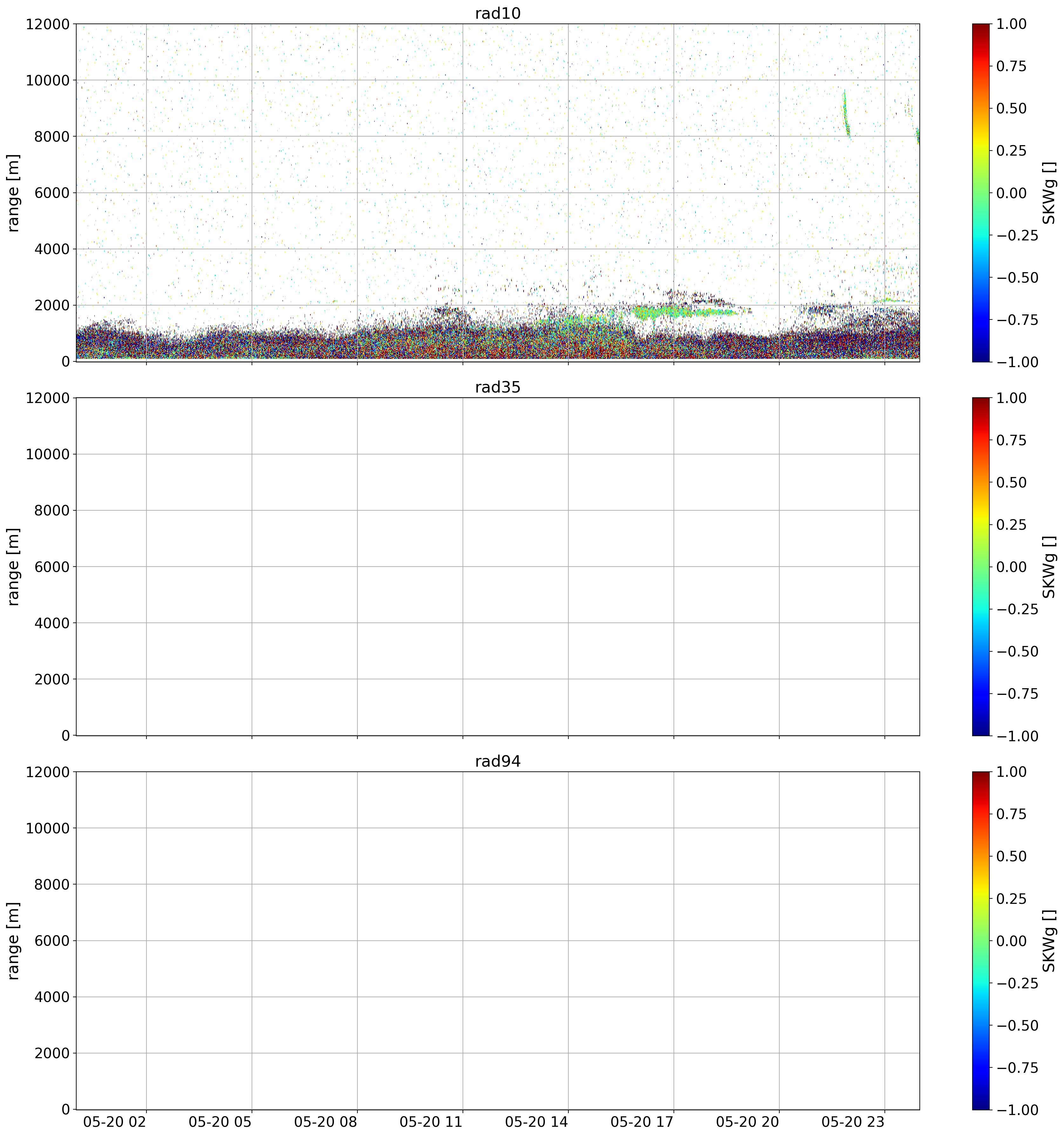Screen dimensions: 1064x1136
Task: Click the "SKWg []" label of rad10 colorbar
Action: pos(1048,192)
